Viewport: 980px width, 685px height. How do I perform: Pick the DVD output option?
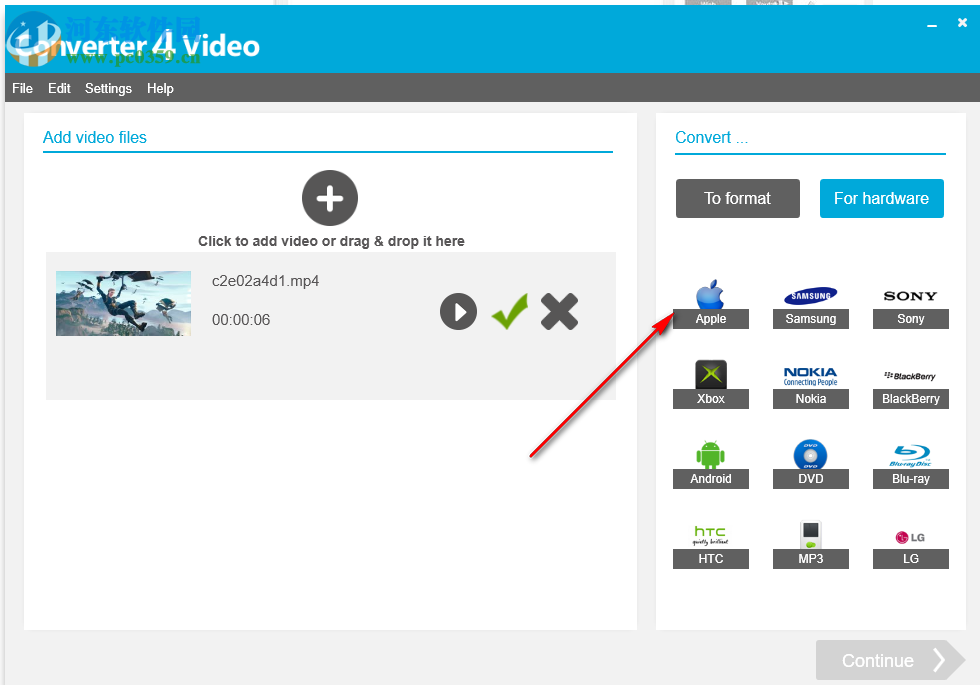[810, 462]
